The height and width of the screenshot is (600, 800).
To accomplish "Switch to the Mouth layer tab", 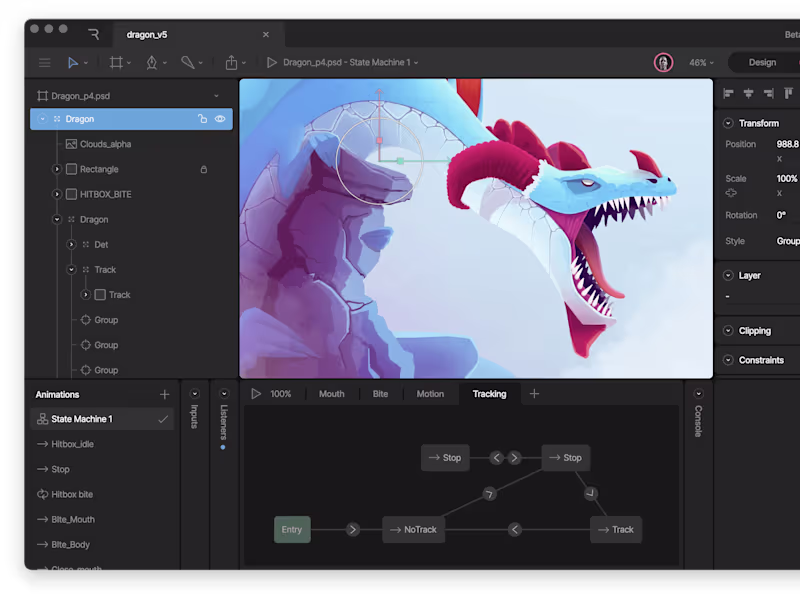I will [331, 394].
